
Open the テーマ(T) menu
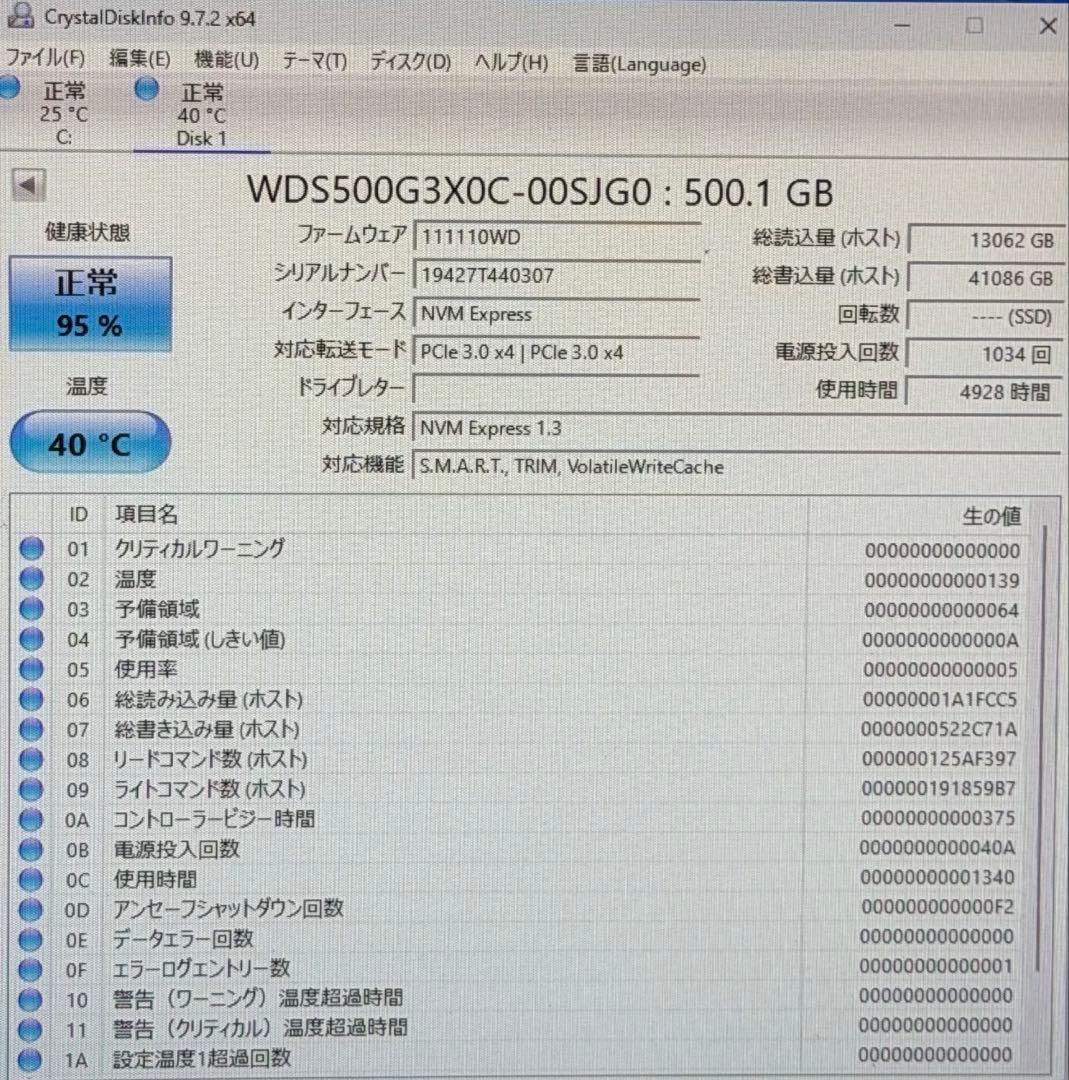(x=315, y=61)
